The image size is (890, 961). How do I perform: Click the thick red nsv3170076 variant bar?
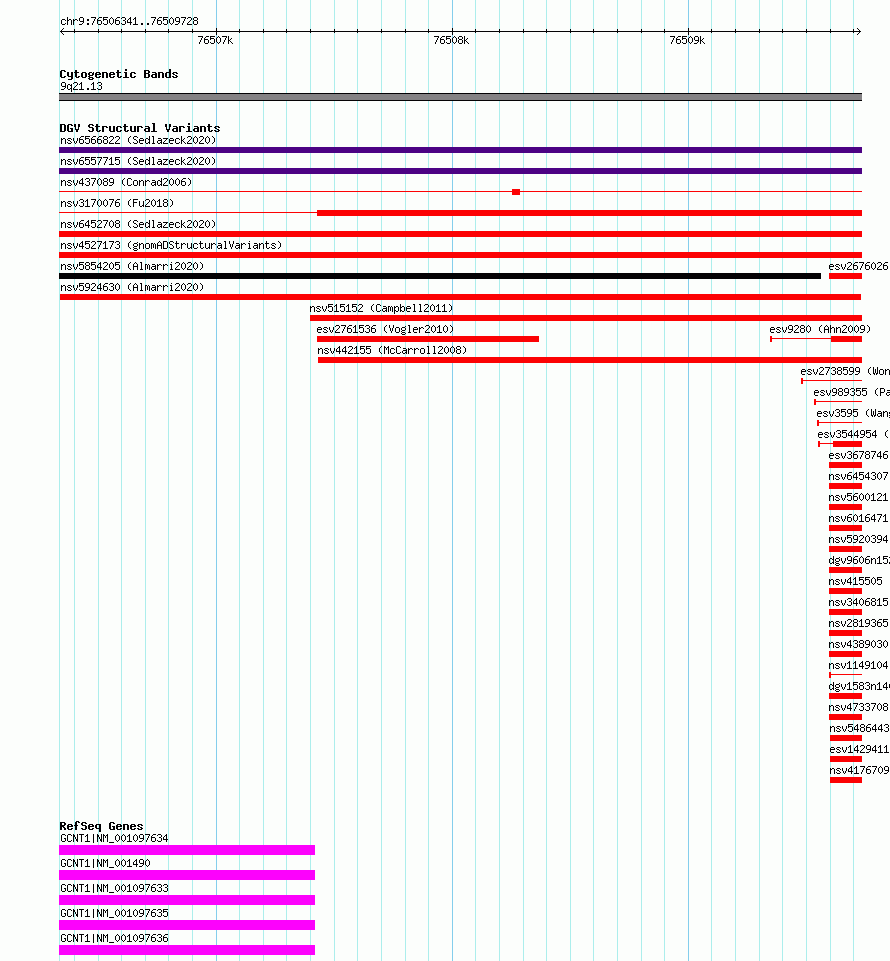pos(589,213)
